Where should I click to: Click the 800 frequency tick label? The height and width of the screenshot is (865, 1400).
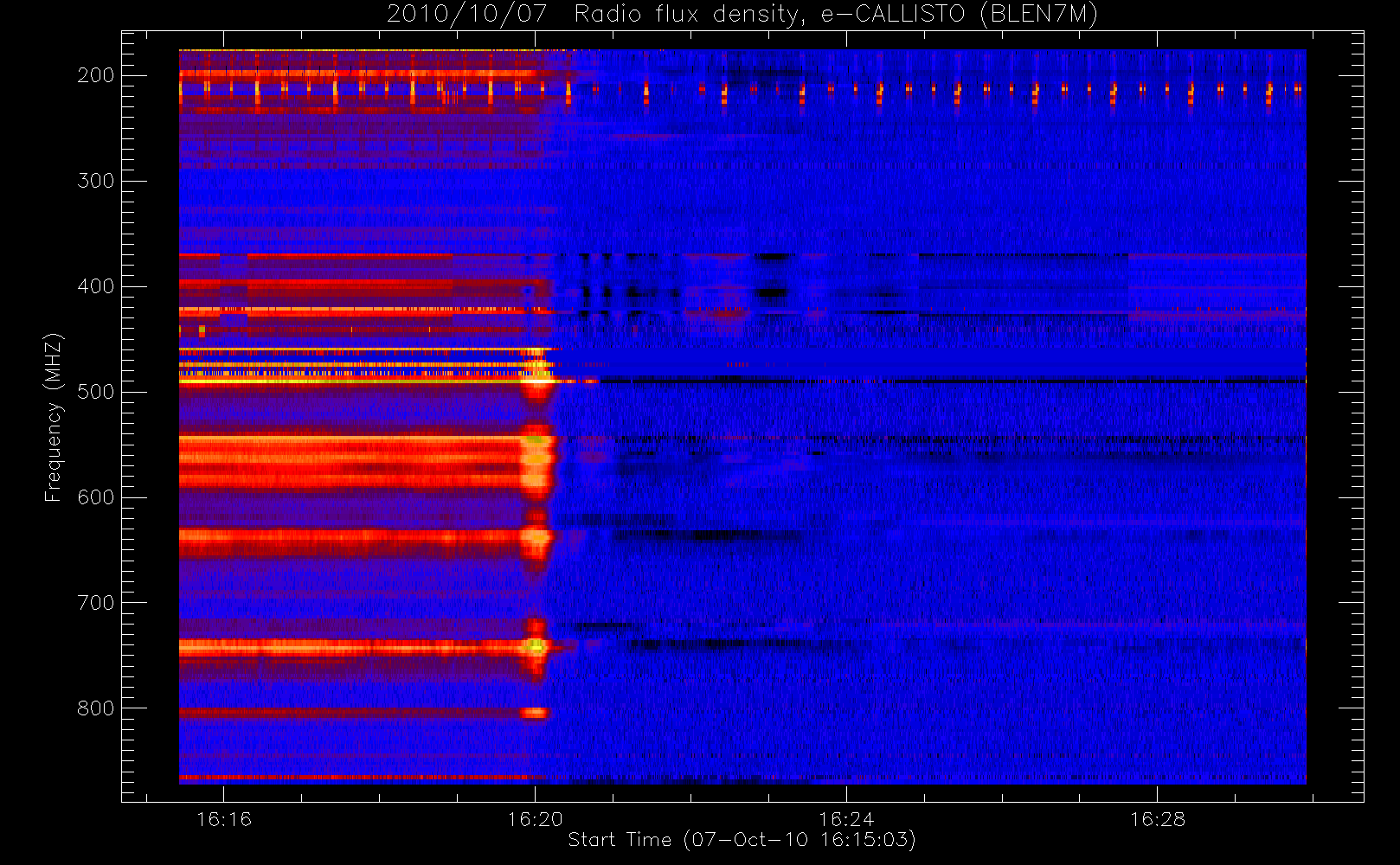coord(96,708)
